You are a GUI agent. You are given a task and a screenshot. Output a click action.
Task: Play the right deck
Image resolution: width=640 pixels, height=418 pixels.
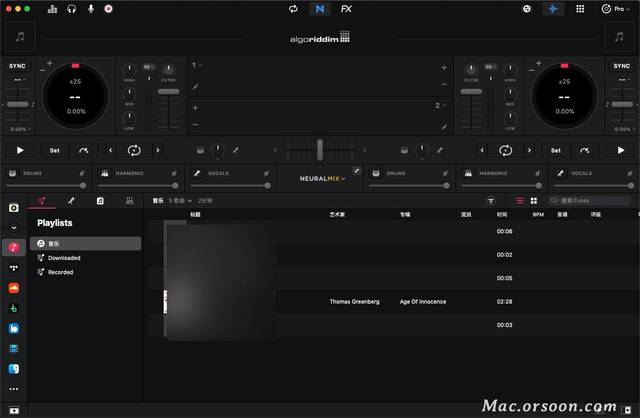click(620, 150)
